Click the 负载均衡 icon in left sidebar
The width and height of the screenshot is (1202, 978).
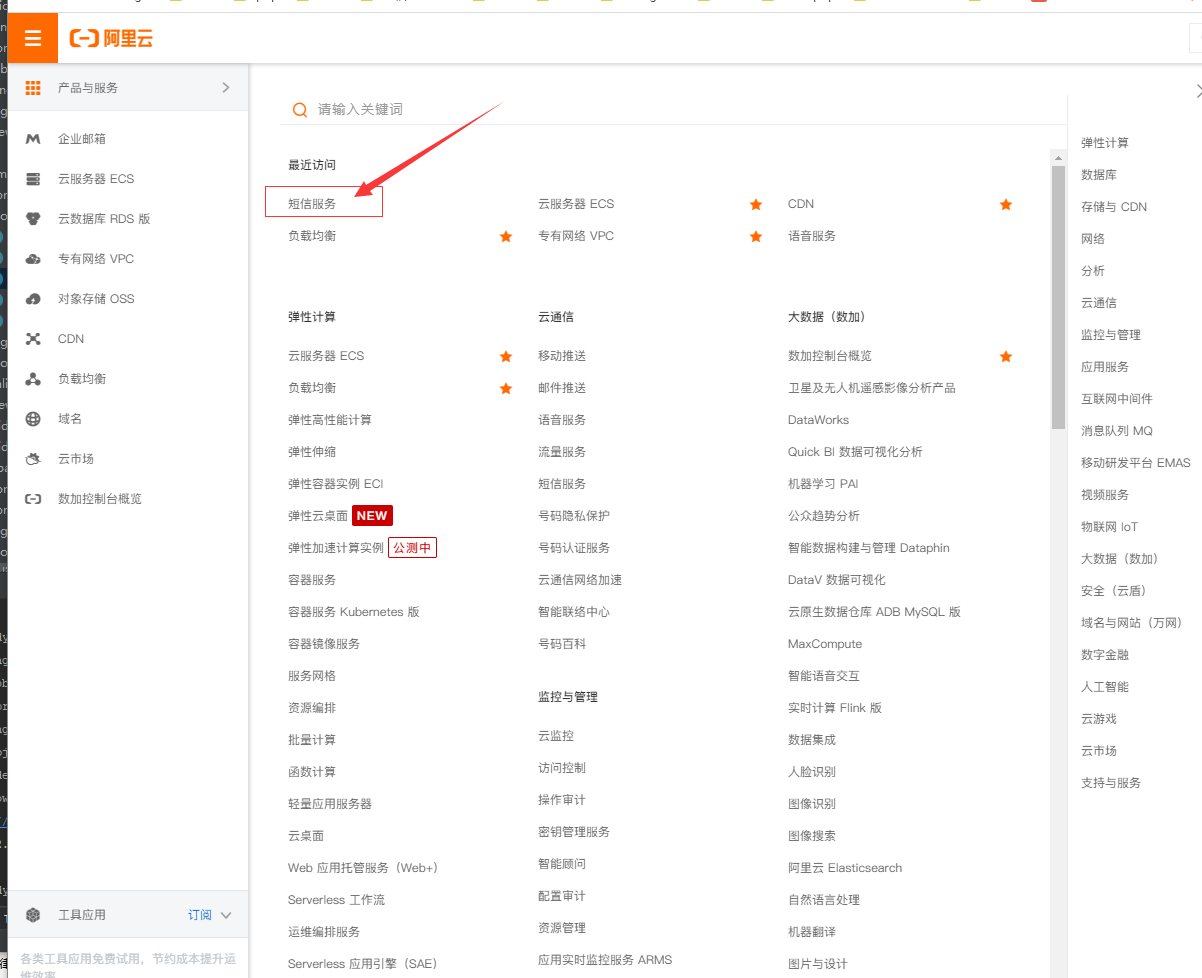pos(33,379)
